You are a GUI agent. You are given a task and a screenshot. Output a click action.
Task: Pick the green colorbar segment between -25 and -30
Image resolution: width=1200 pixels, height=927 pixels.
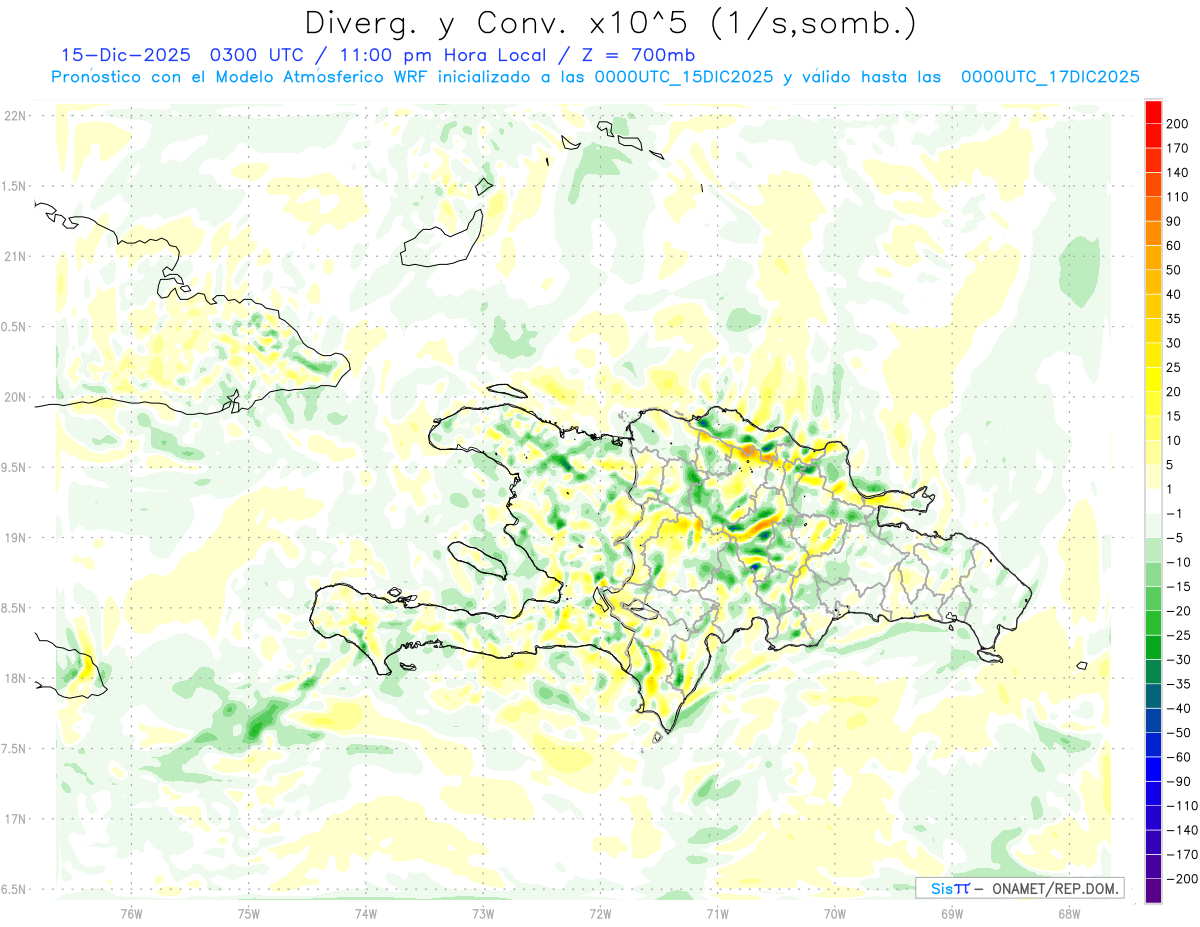1153,648
